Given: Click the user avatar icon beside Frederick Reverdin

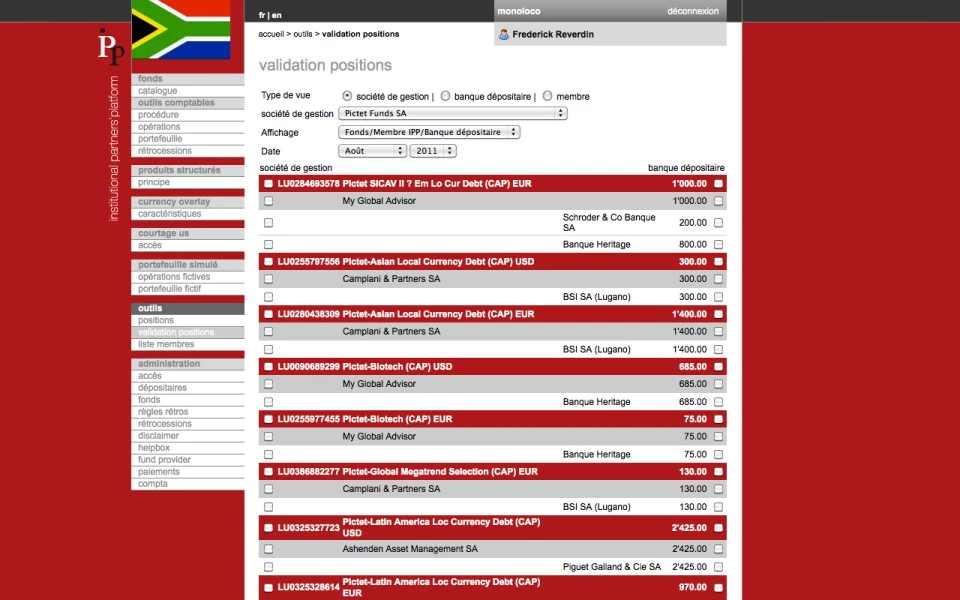Looking at the screenshot, I should (504, 35).
